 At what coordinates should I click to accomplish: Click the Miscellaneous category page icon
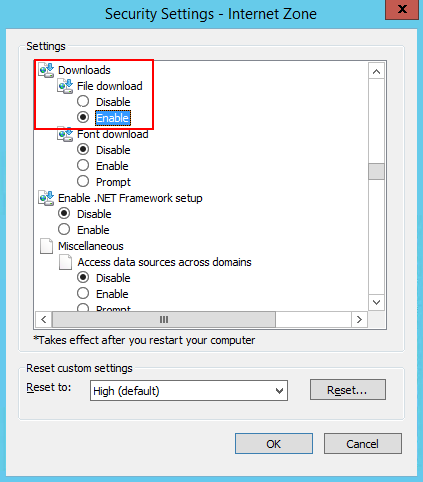coord(46,246)
